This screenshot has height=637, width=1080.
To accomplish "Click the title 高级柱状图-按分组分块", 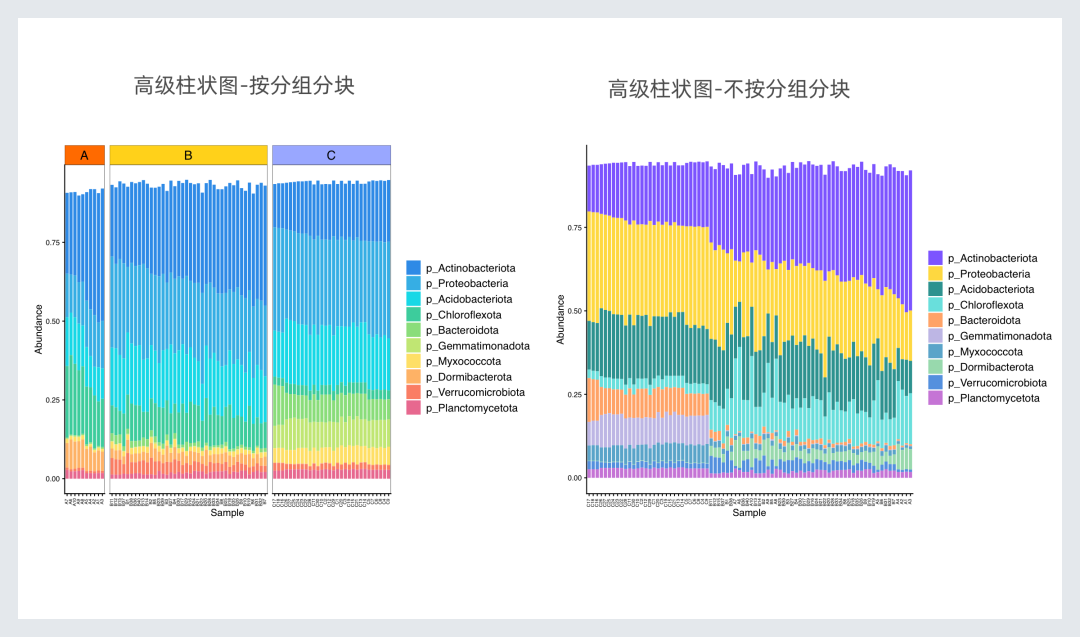I will (245, 85).
